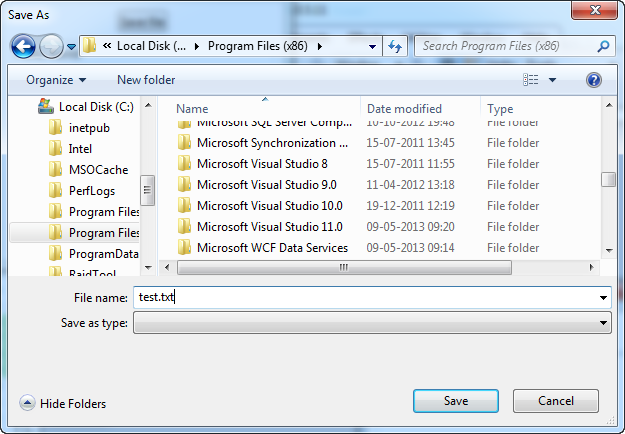
Task: Open the Organize dropdown menu
Action: [x=56, y=80]
